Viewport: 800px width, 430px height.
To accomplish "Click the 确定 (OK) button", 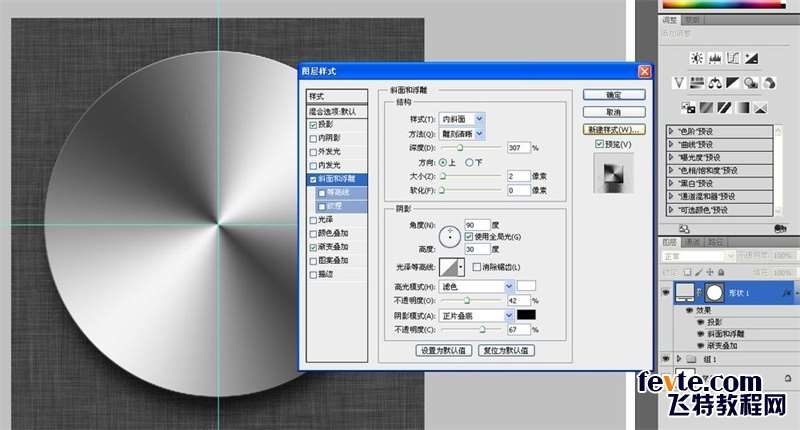I will (x=614, y=95).
